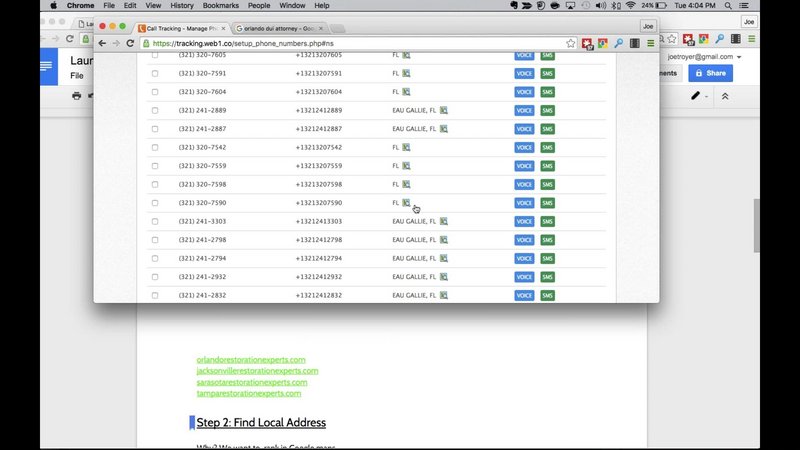This screenshot has width=800, height=450.
Task: Open the sarasotarestorationexperts.com link
Action: (x=252, y=382)
